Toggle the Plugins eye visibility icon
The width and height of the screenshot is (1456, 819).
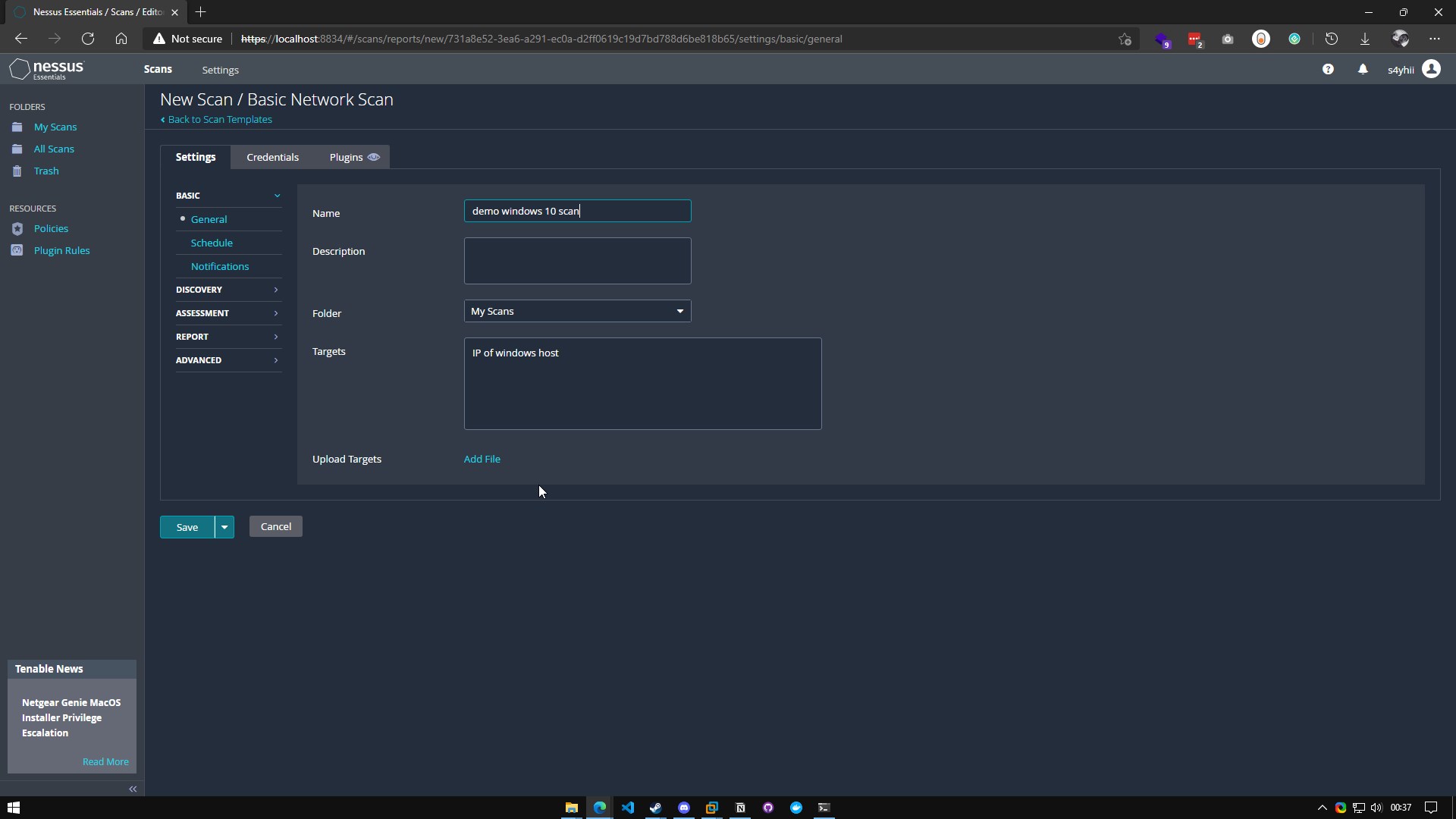point(374,157)
